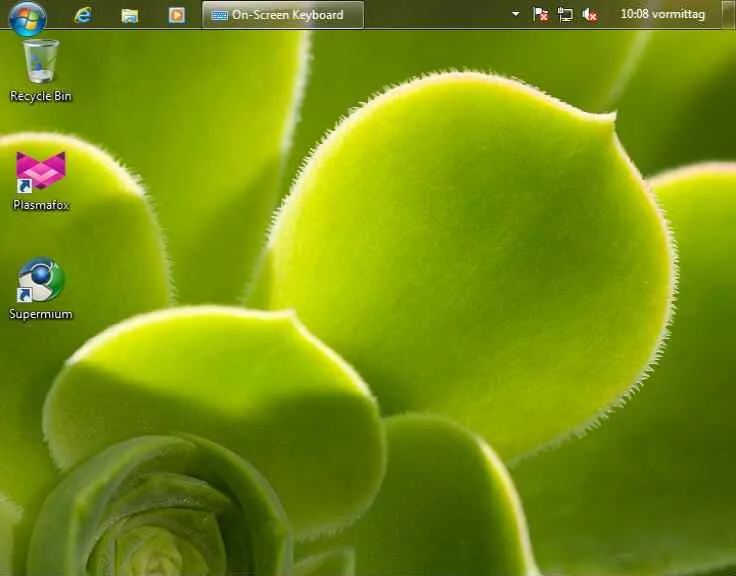Show hidden tray icons arrow
This screenshot has height=576, width=736.
[515, 14]
